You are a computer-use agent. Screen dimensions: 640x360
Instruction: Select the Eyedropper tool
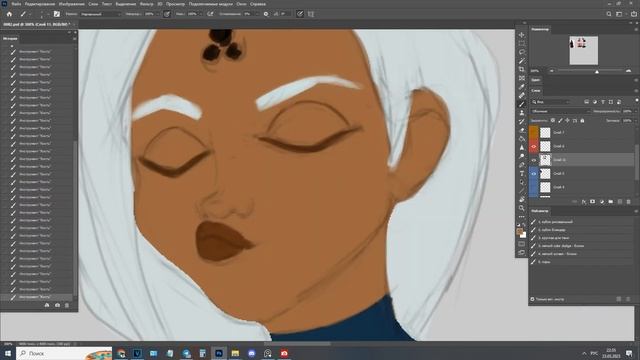coord(522,87)
